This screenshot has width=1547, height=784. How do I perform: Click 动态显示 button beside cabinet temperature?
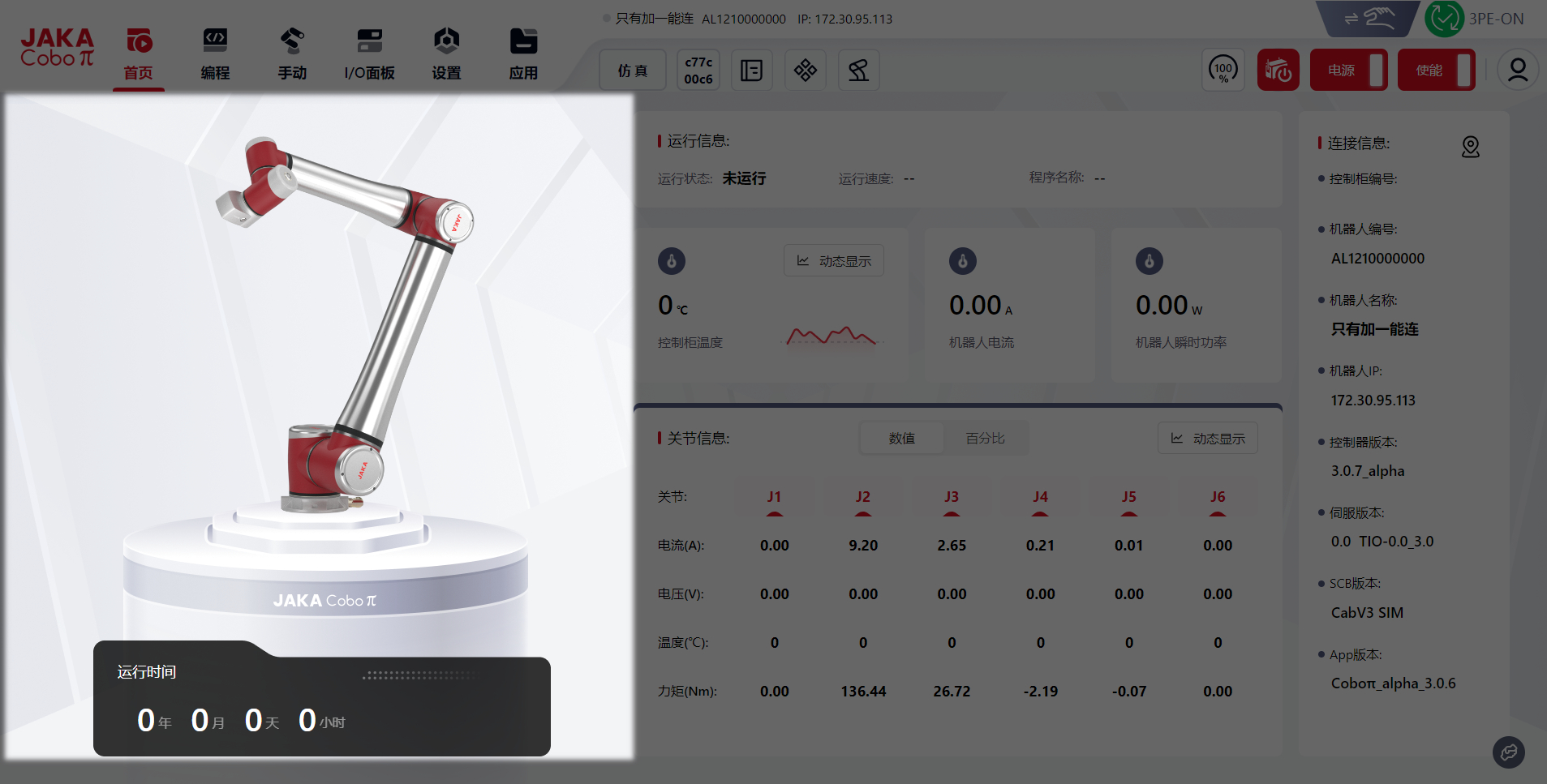coord(833,261)
